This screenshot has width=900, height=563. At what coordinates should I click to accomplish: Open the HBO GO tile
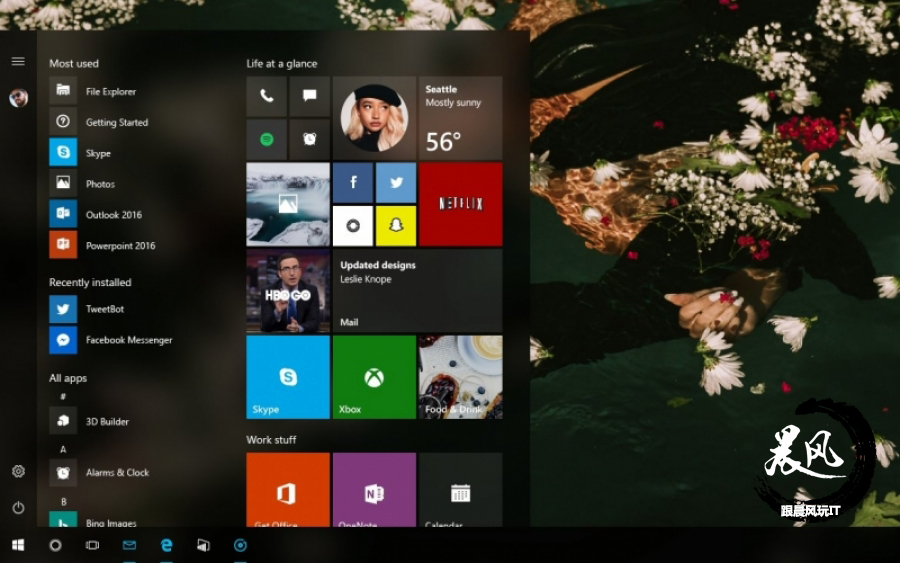[x=288, y=290]
